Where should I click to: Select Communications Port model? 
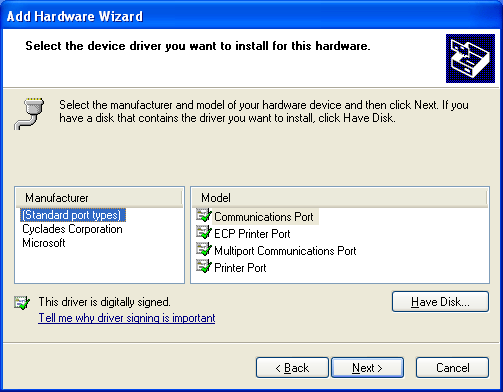point(264,217)
